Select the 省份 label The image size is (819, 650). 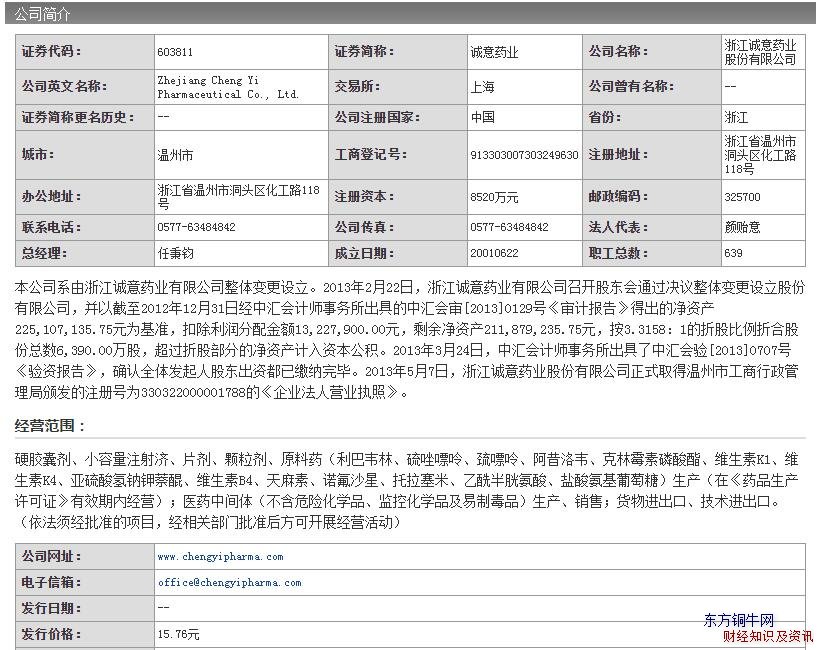point(605,118)
